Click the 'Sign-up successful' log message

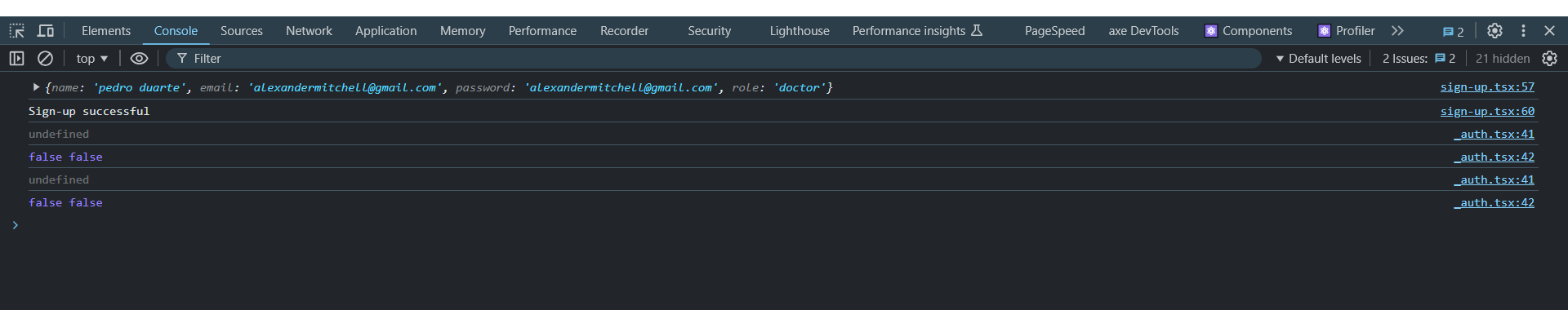(89, 111)
